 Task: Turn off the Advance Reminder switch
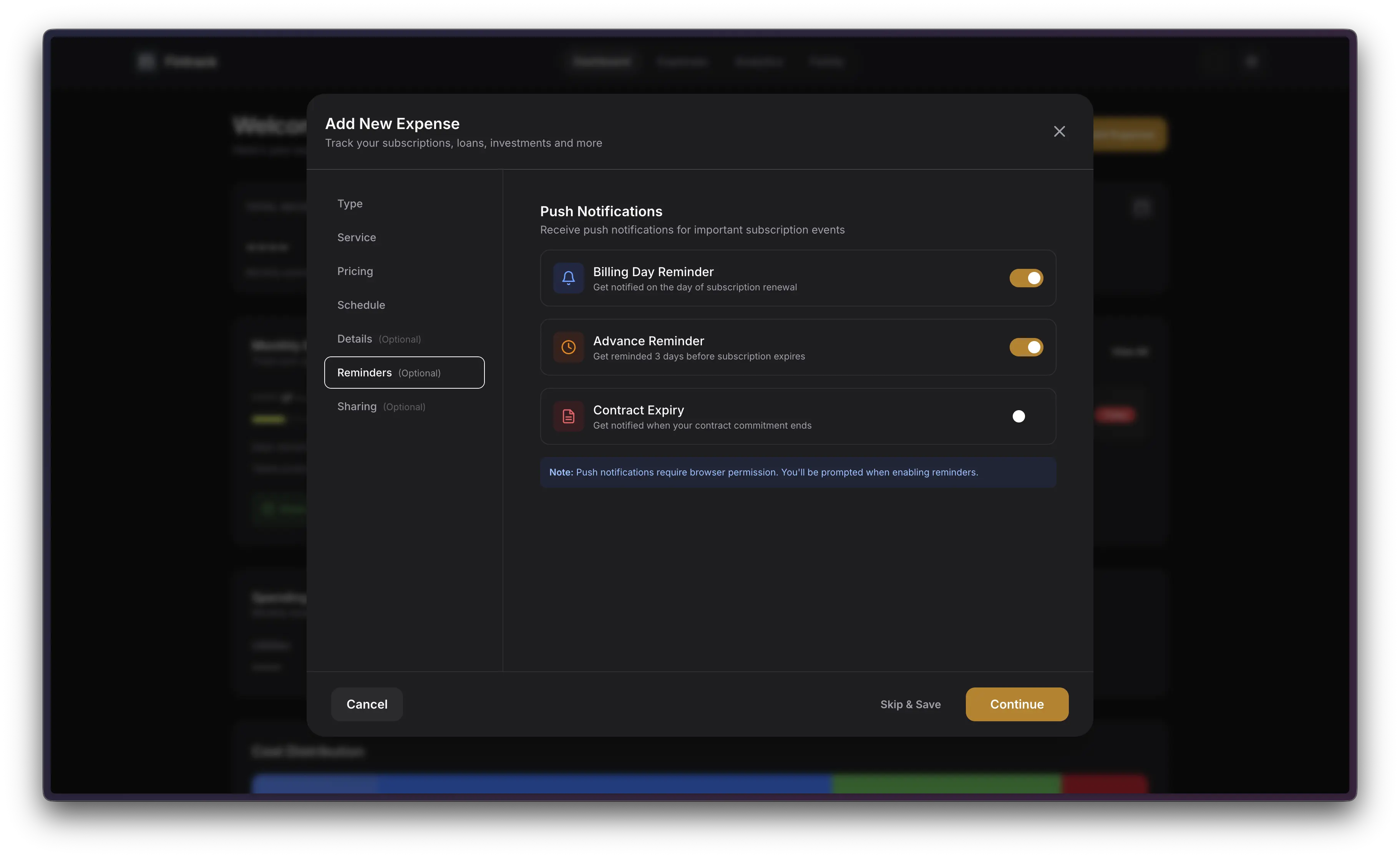(x=1025, y=347)
